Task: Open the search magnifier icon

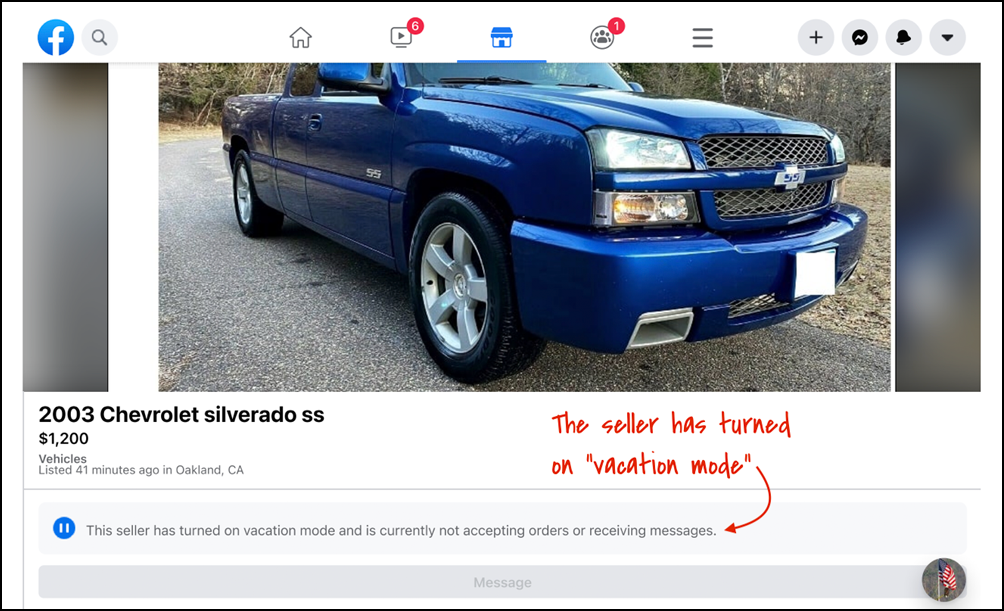Action: coord(99,37)
